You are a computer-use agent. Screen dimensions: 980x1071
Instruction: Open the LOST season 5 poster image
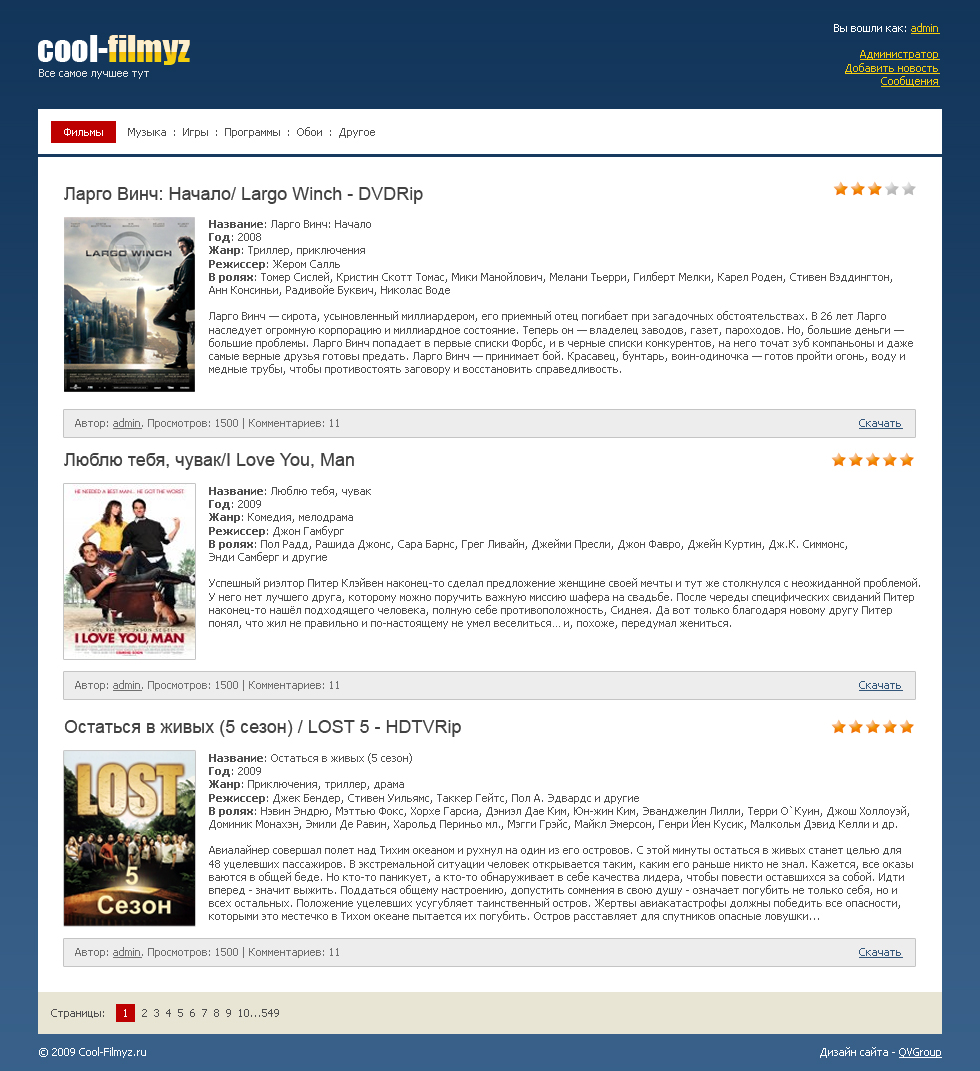coord(129,838)
